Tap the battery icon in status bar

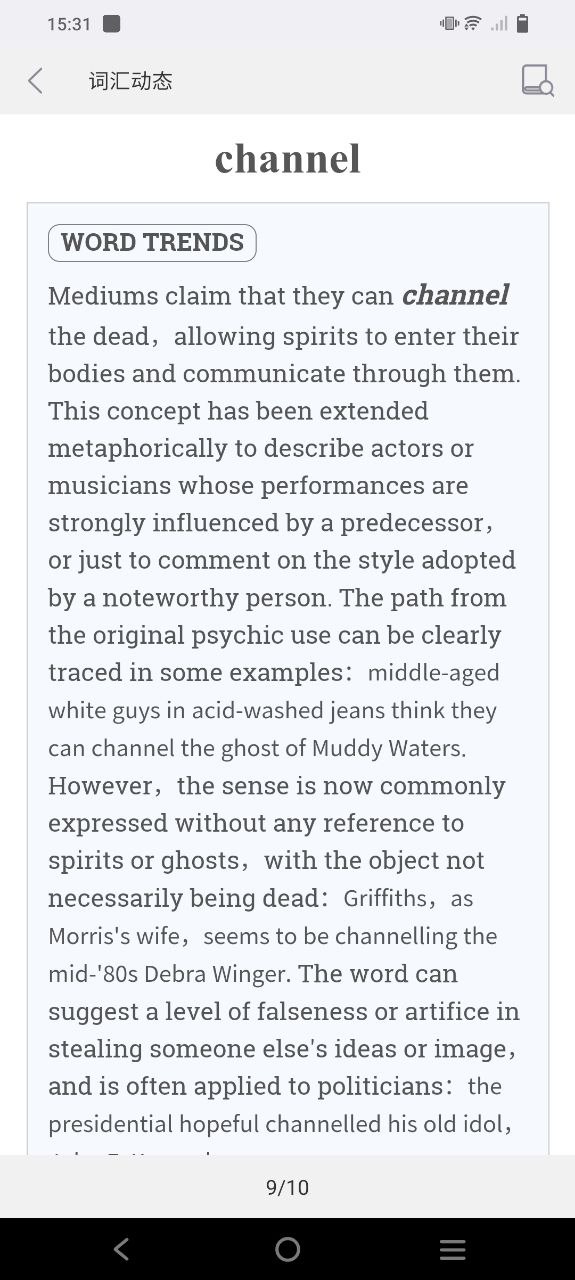522,24
